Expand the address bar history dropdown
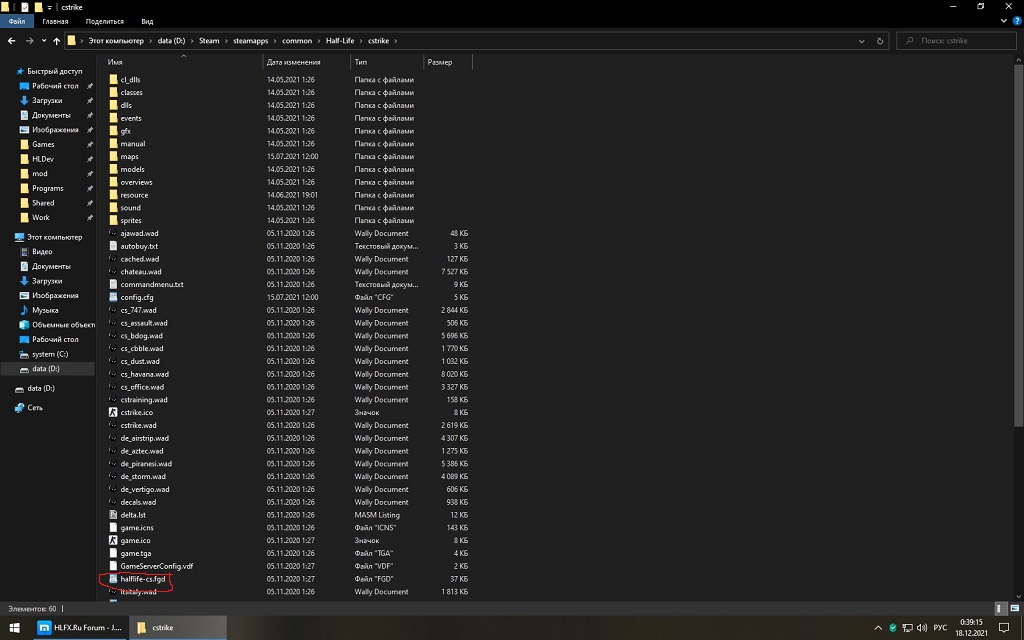 pos(864,41)
